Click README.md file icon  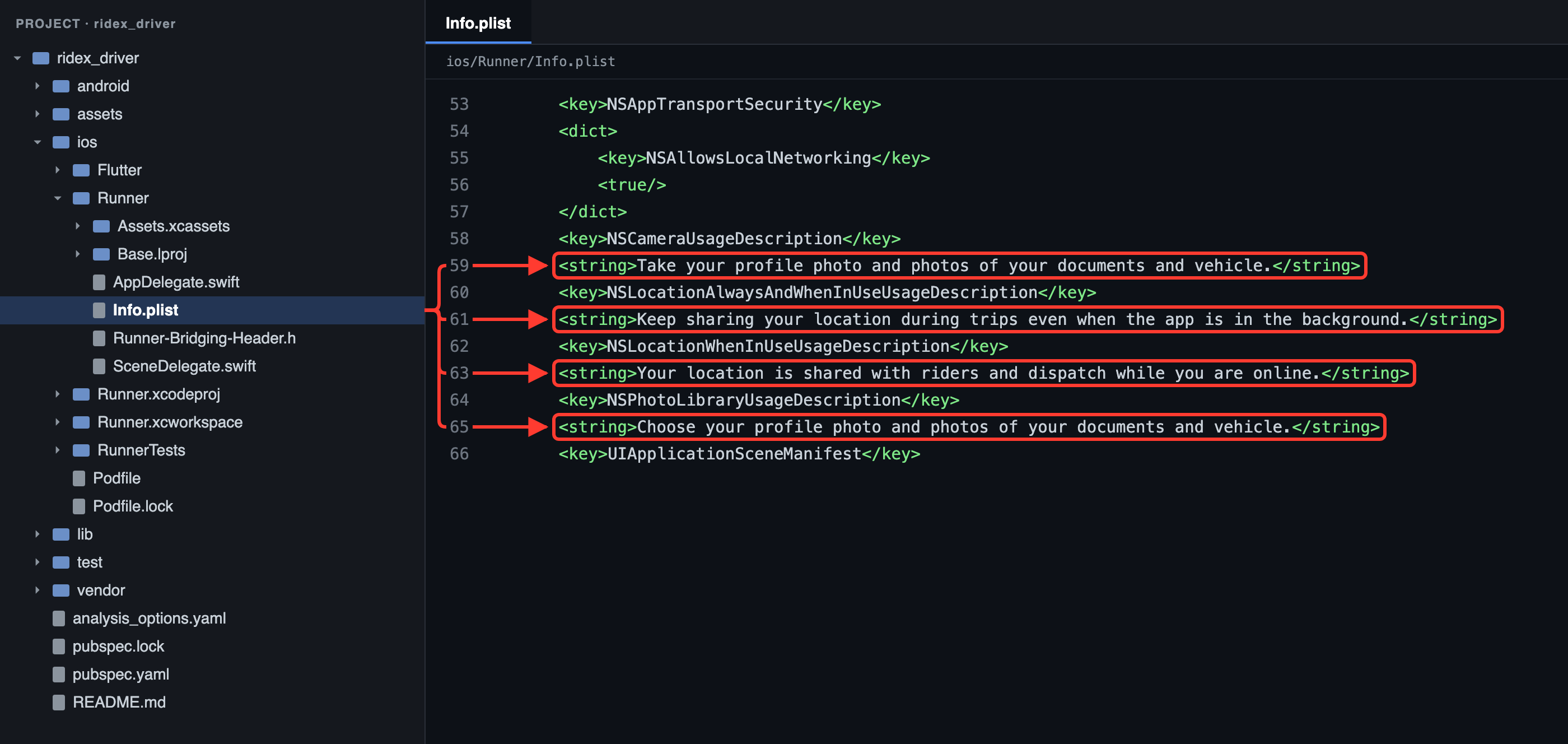(x=59, y=703)
